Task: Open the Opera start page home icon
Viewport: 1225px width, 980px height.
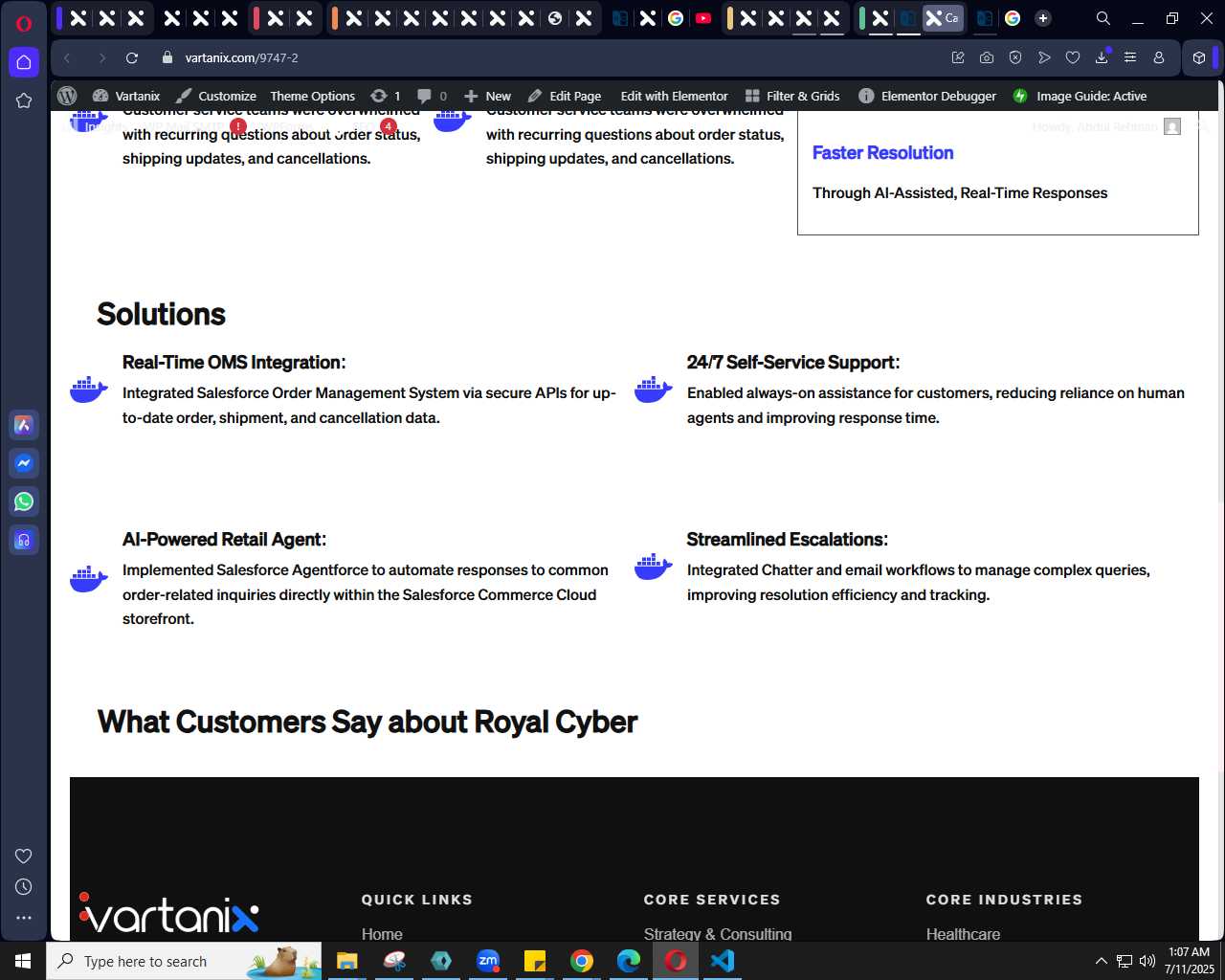Action: (24, 62)
